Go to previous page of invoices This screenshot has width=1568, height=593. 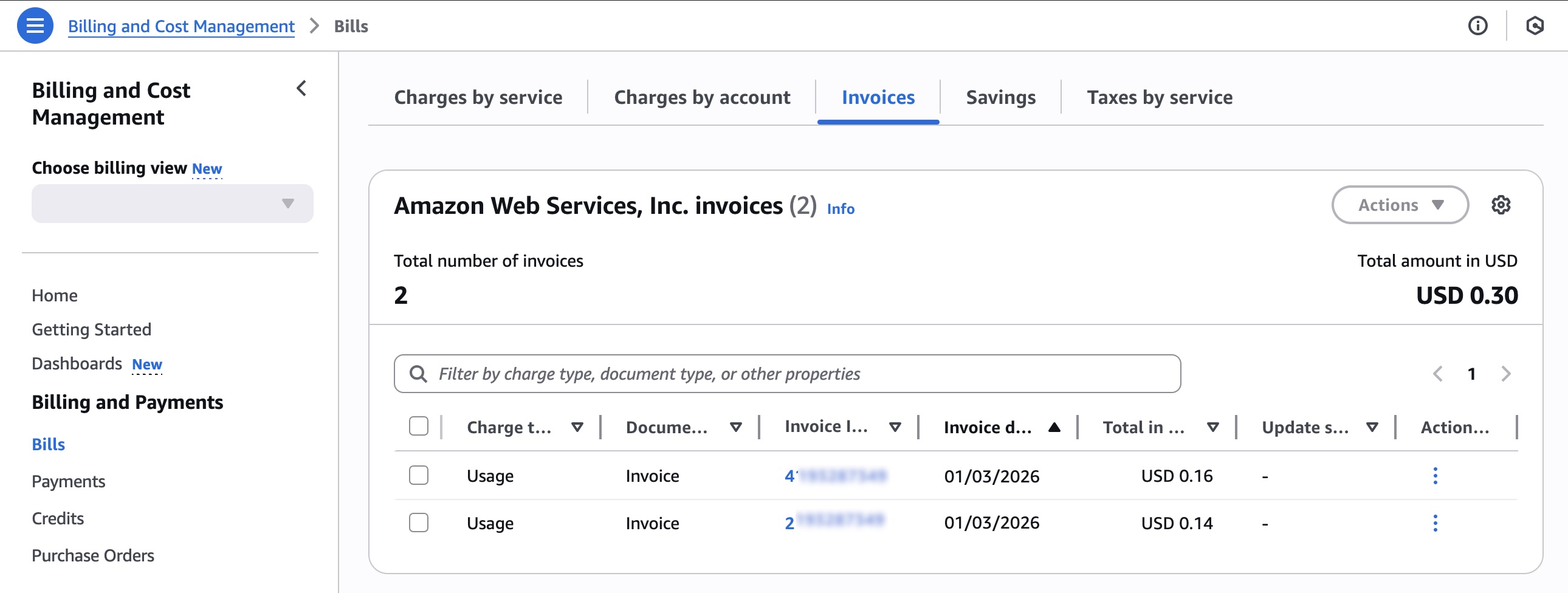(x=1438, y=374)
